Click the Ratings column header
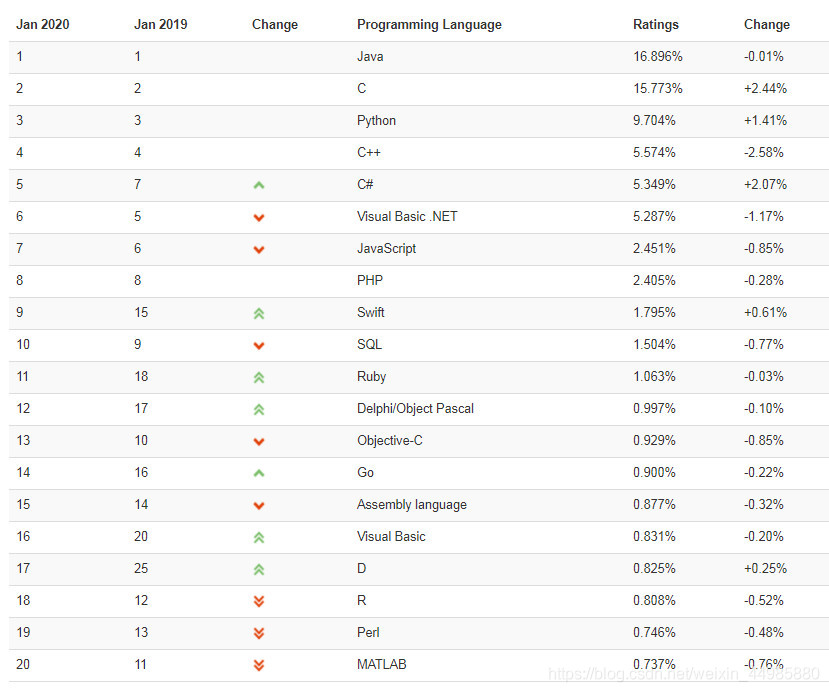Image resolution: width=829 pixels, height=692 pixels. (656, 24)
